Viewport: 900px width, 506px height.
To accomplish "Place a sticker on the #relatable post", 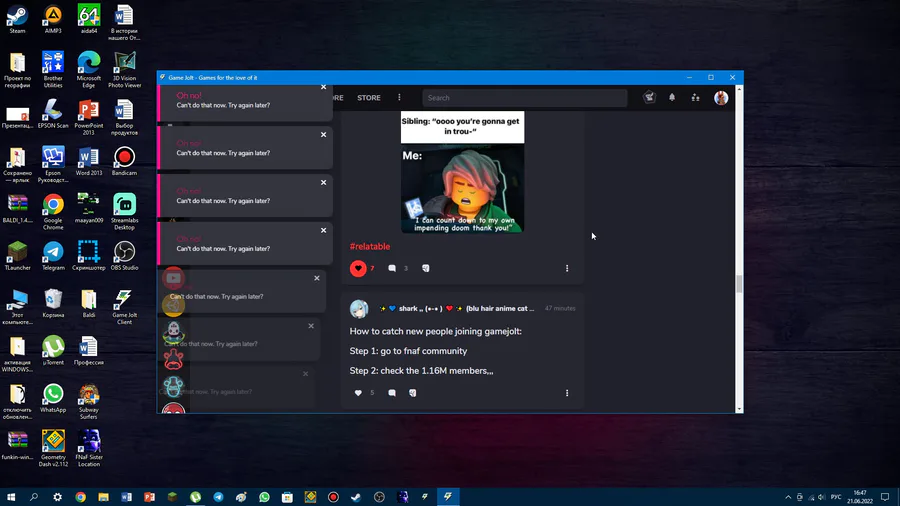I will tap(426, 268).
